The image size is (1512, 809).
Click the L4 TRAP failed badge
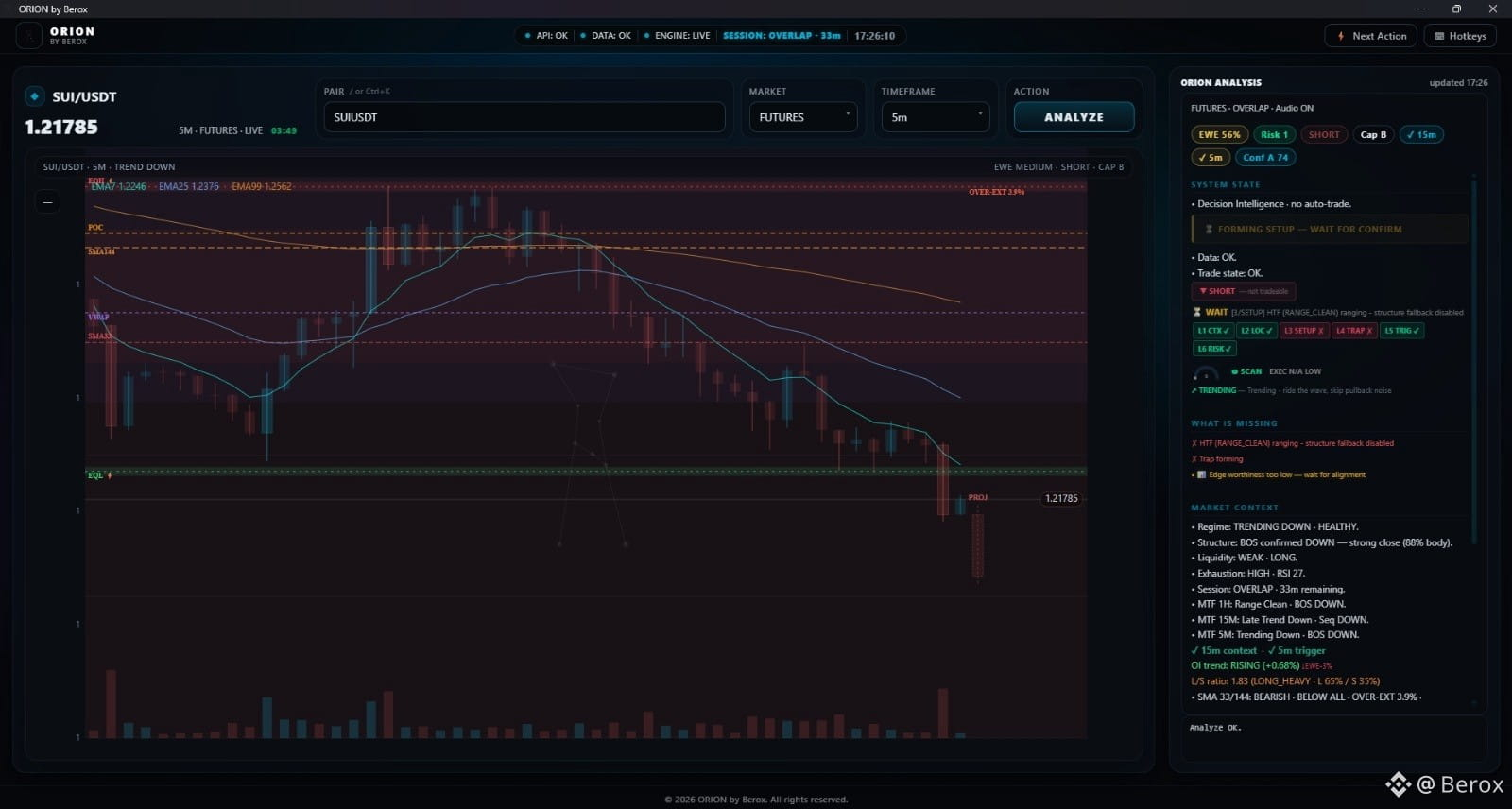tap(1353, 331)
